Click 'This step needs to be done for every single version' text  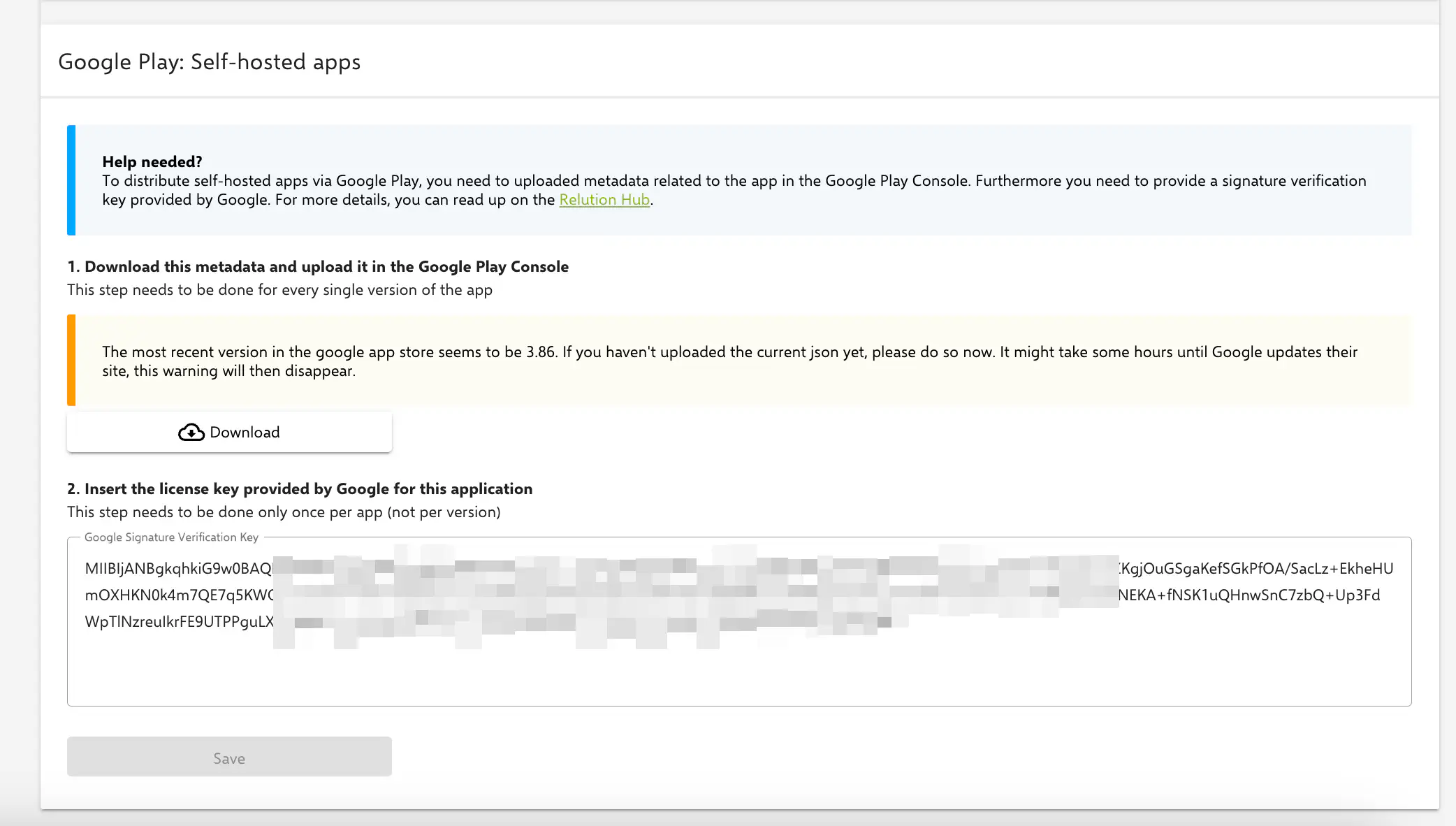(279, 290)
